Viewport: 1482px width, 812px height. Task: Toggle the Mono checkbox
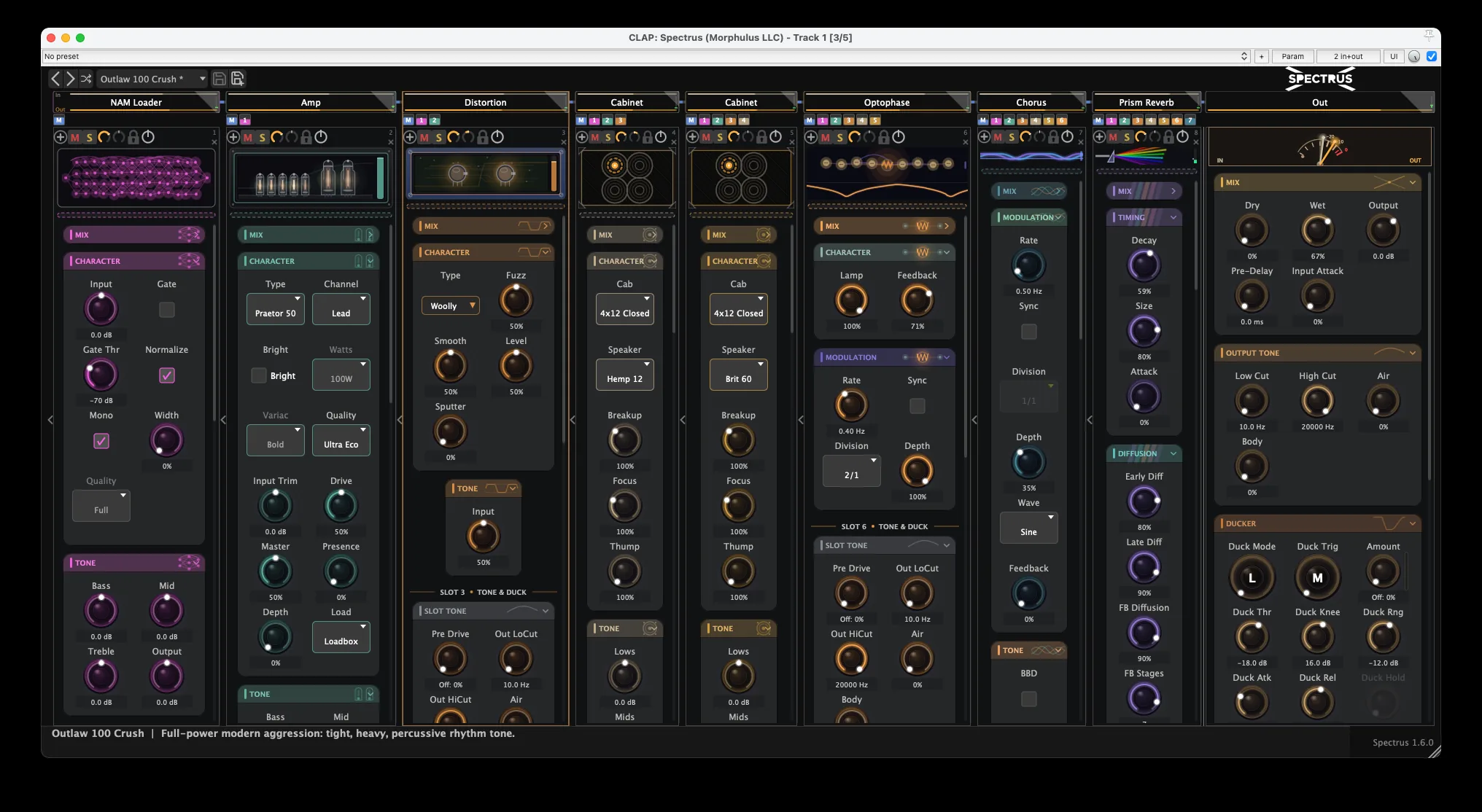pos(101,441)
